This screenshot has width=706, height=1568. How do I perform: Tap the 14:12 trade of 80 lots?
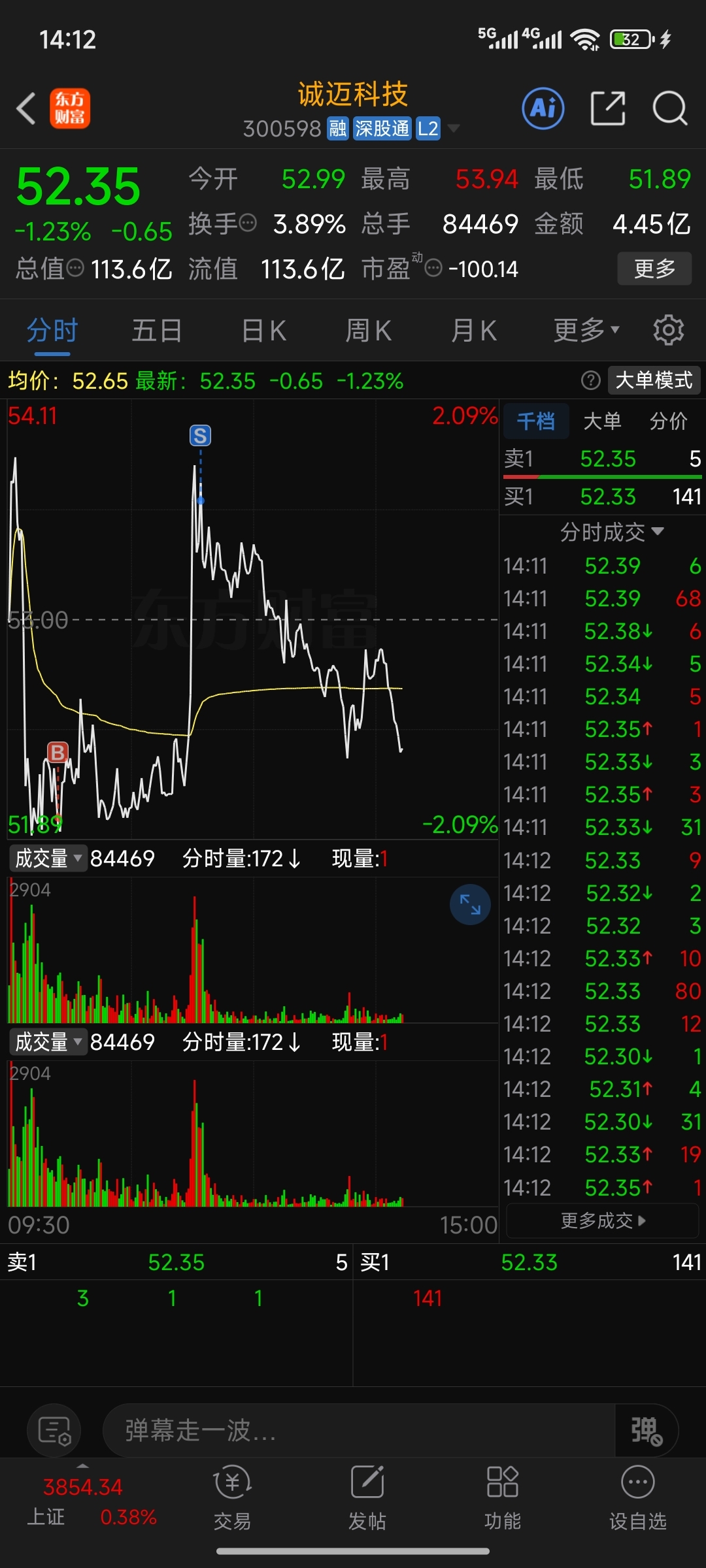pos(603,991)
